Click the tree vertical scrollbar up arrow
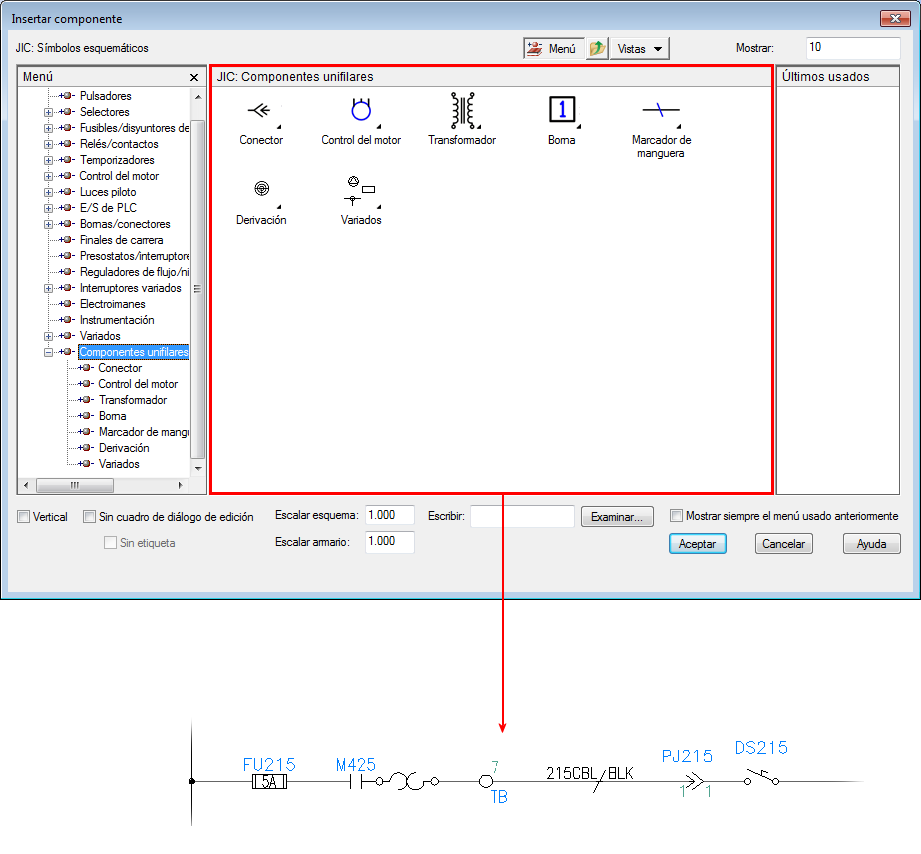921x854 pixels. (x=198, y=97)
